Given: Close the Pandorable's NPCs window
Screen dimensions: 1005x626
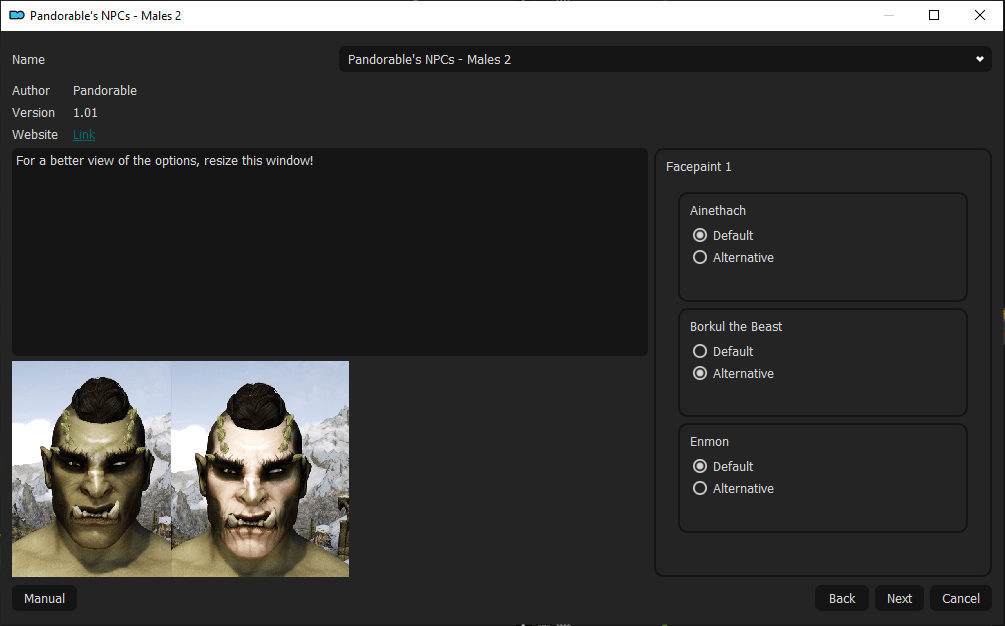Looking at the screenshot, I should coord(980,15).
